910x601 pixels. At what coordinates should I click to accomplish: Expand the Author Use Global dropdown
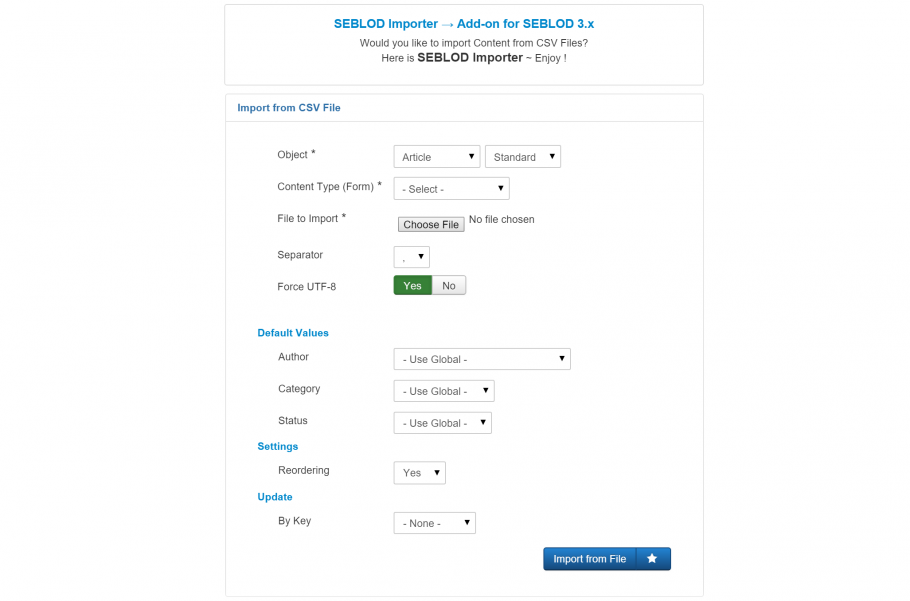click(482, 359)
